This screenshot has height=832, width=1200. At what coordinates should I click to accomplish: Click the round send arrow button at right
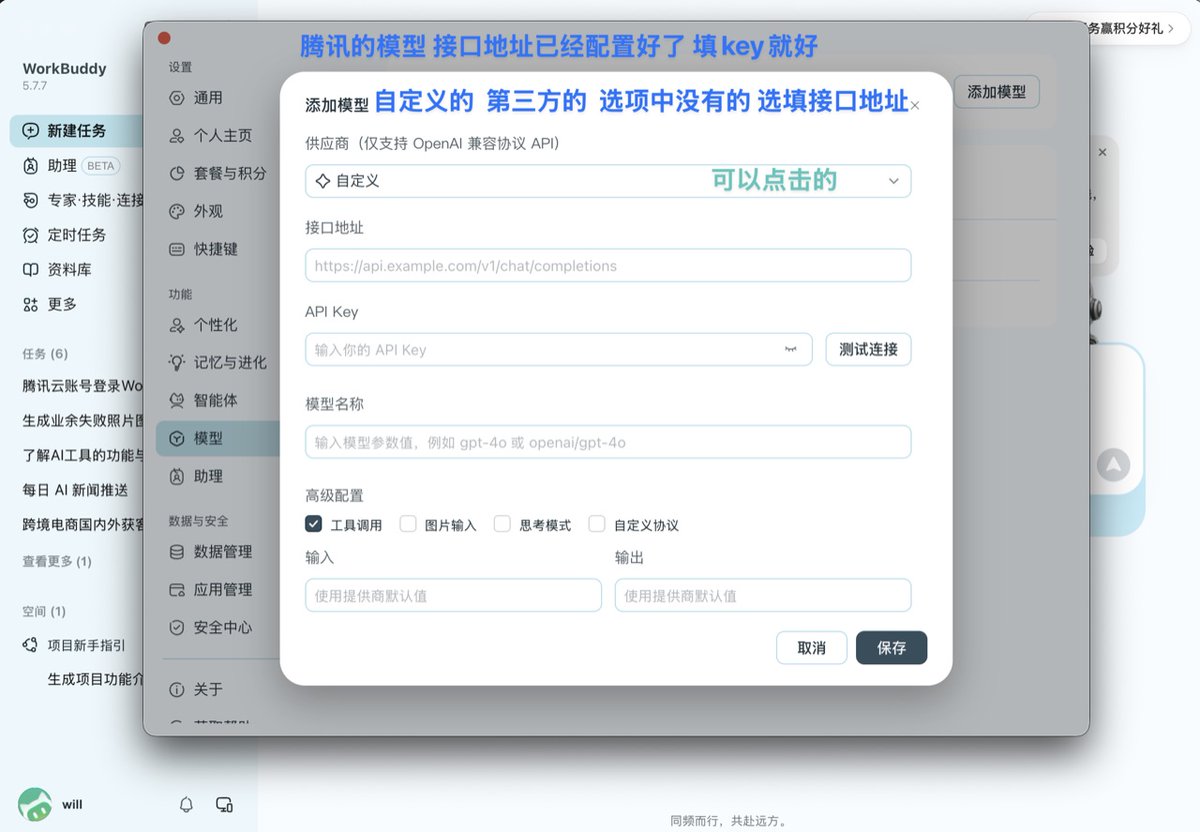click(1113, 464)
